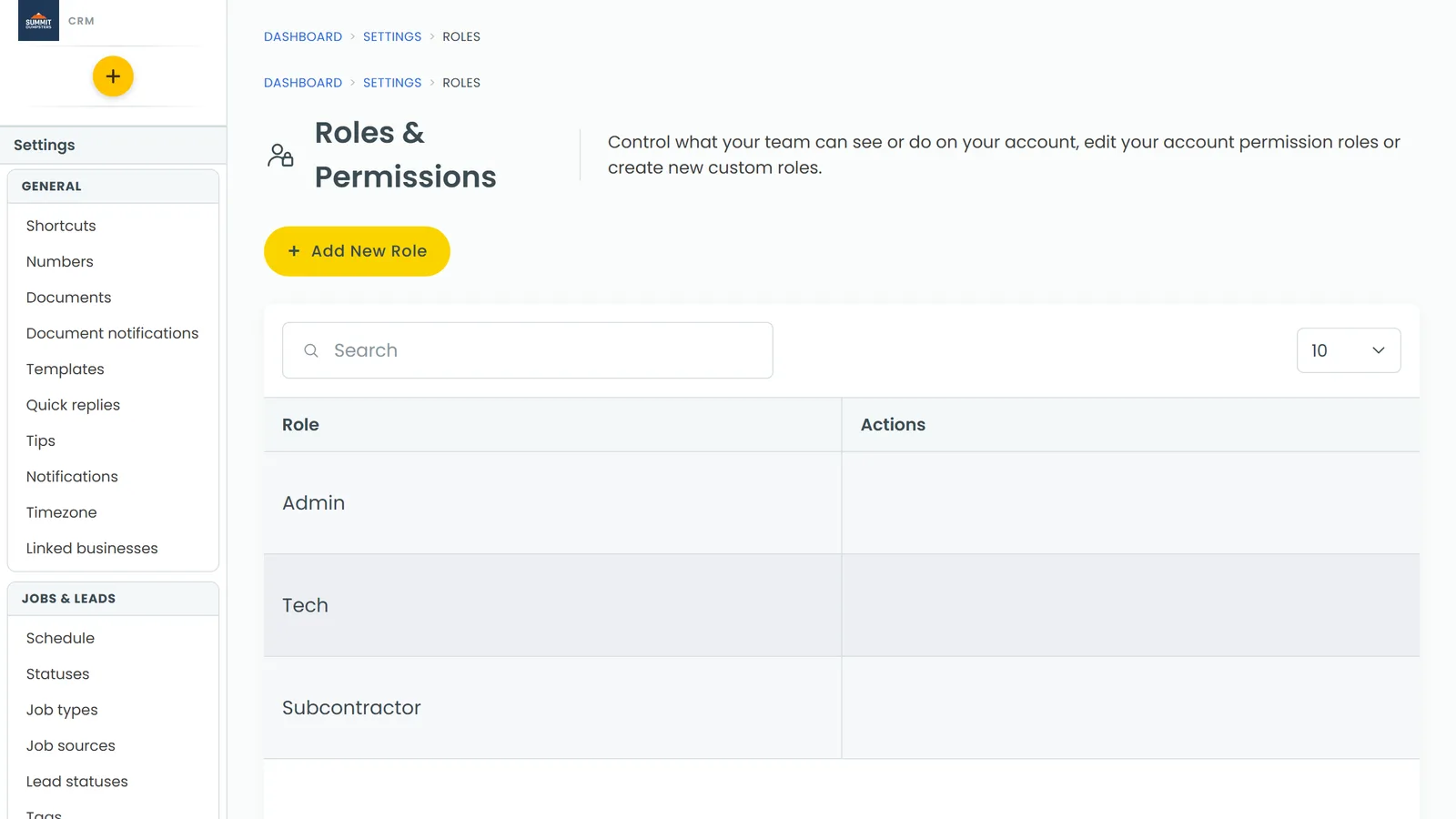Click Add New Role button
Screen dimensions: 1456x819
point(357,251)
